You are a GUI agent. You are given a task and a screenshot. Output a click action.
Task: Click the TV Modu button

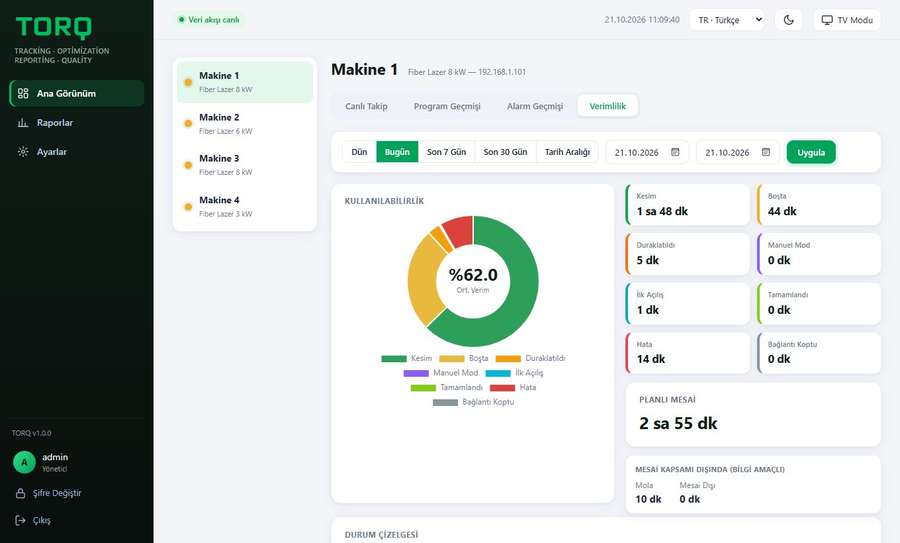(847, 20)
